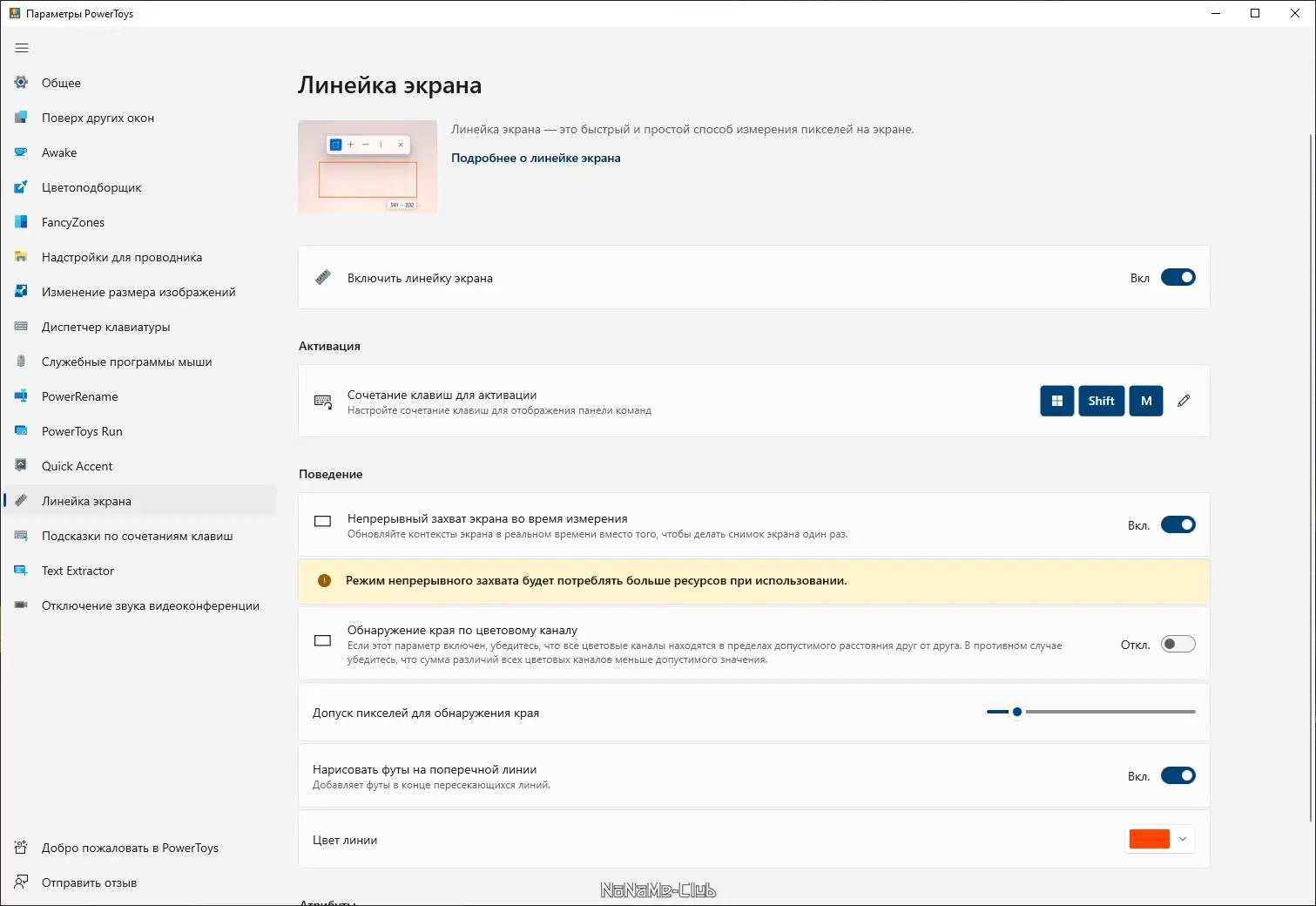This screenshot has height=906, width=1316.
Task: Select the FancyZones tool icon
Action: pyautogui.click(x=20, y=222)
